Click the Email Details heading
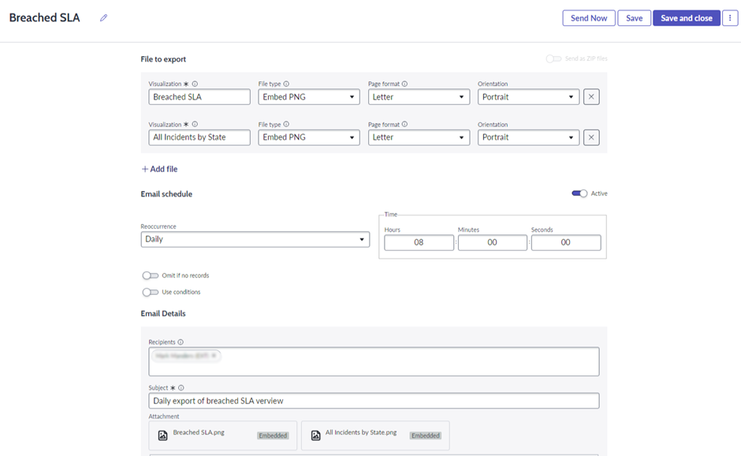741x456 pixels. (163, 313)
